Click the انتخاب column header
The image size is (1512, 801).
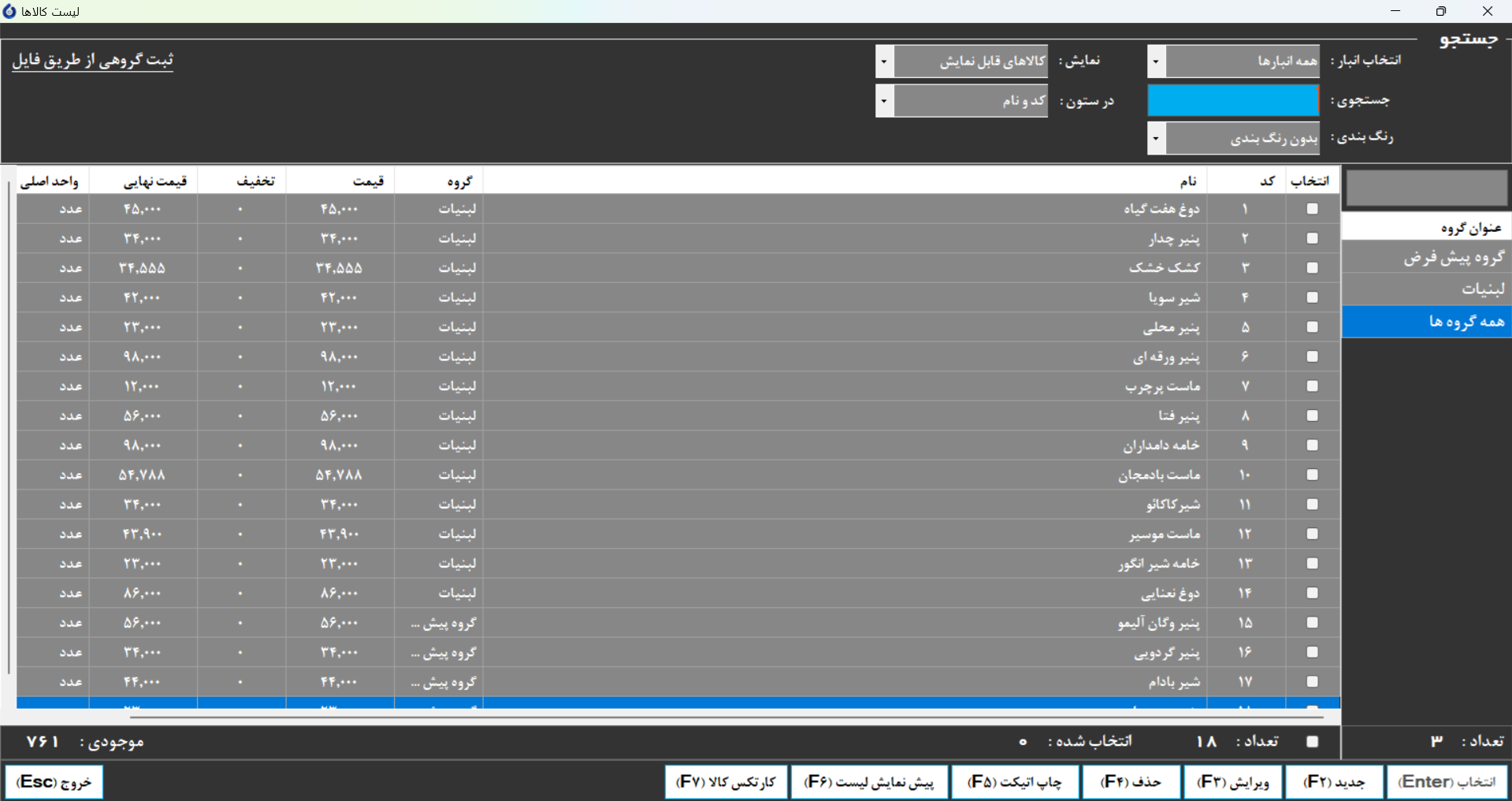coord(1312,181)
